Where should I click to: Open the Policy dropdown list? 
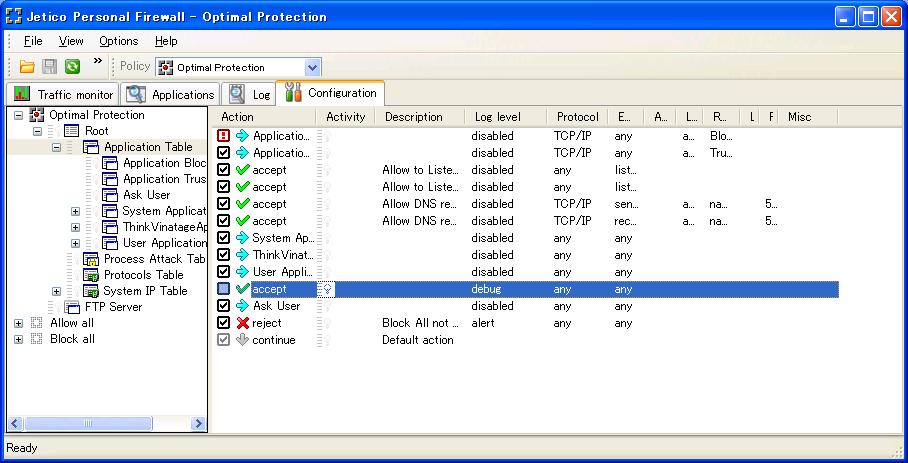(312, 67)
